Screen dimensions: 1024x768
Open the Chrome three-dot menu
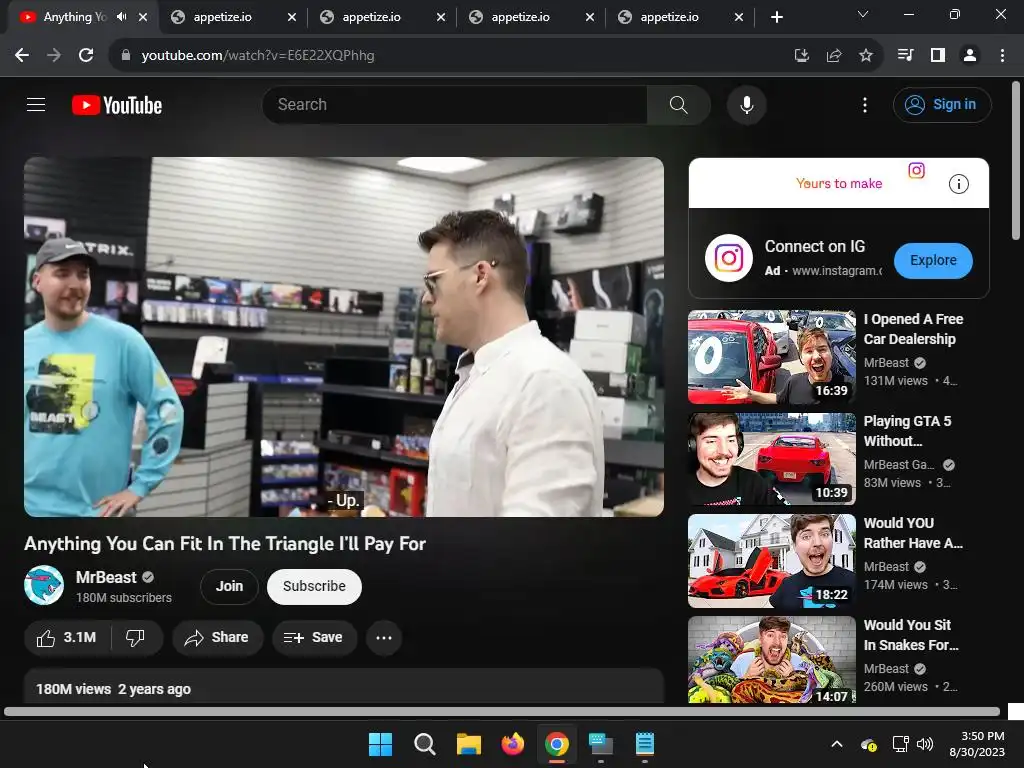1002,56
